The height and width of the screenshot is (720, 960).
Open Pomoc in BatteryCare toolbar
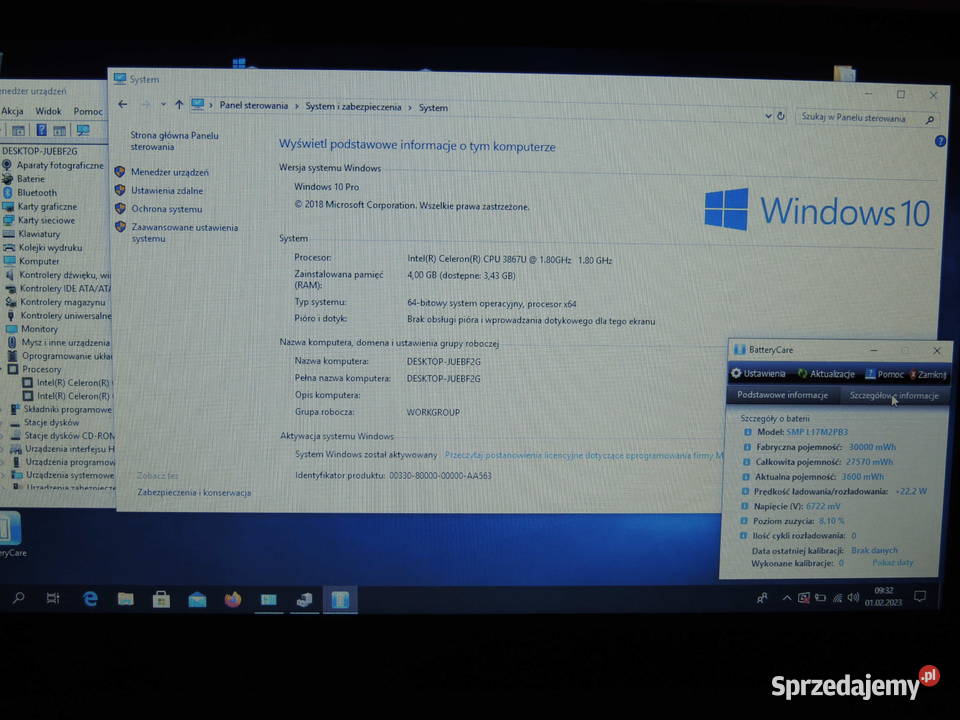pos(884,374)
